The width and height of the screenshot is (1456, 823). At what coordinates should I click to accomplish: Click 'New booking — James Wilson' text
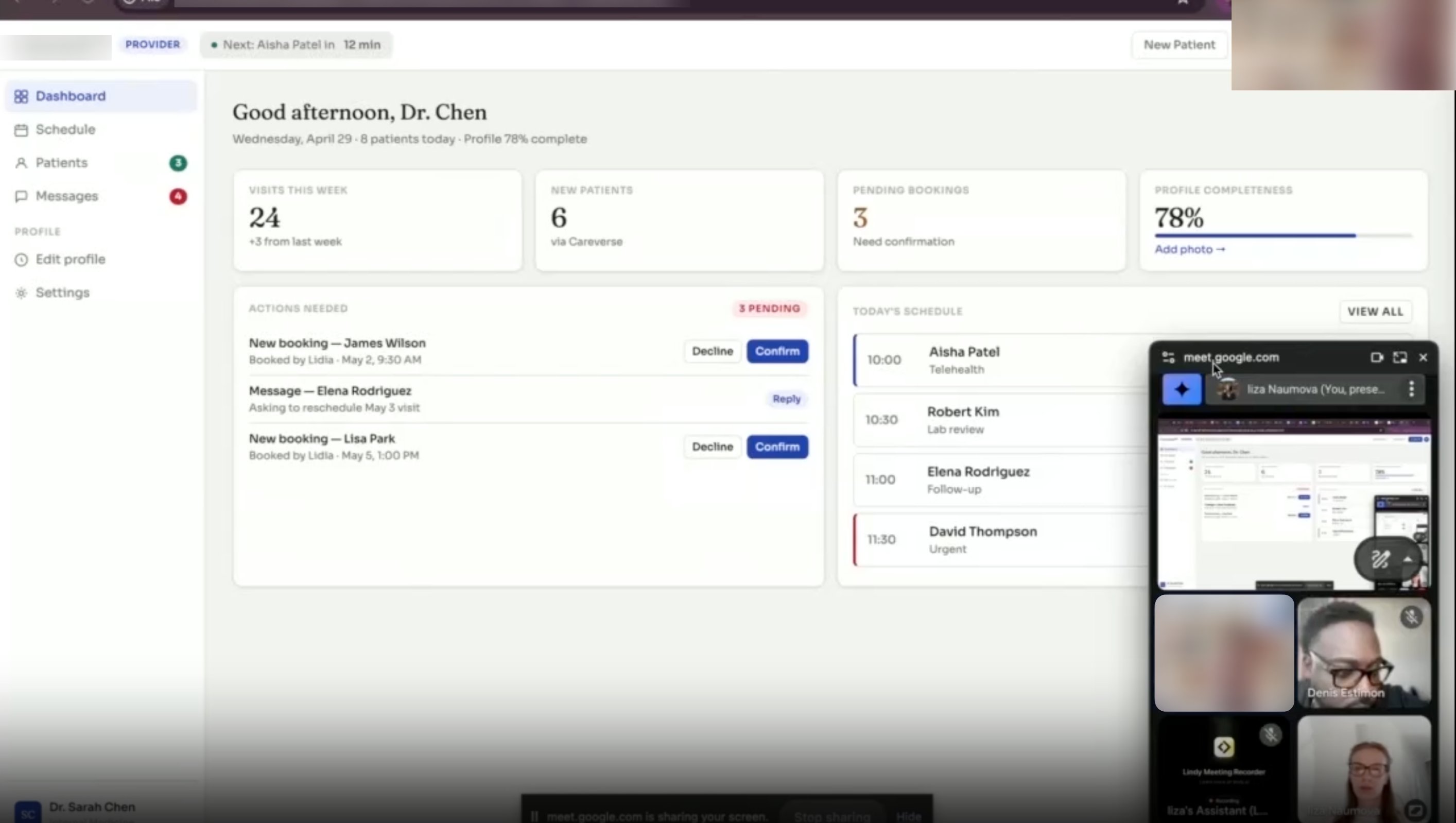click(337, 343)
